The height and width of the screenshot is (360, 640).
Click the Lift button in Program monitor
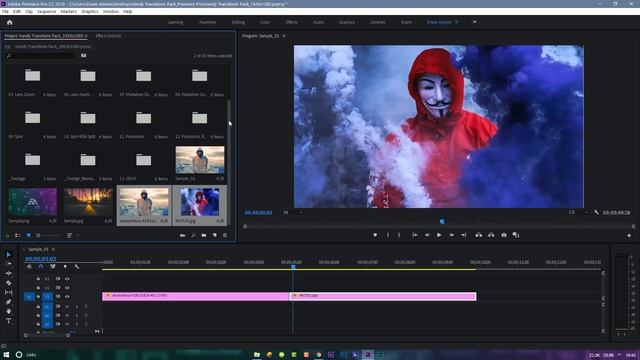point(478,235)
